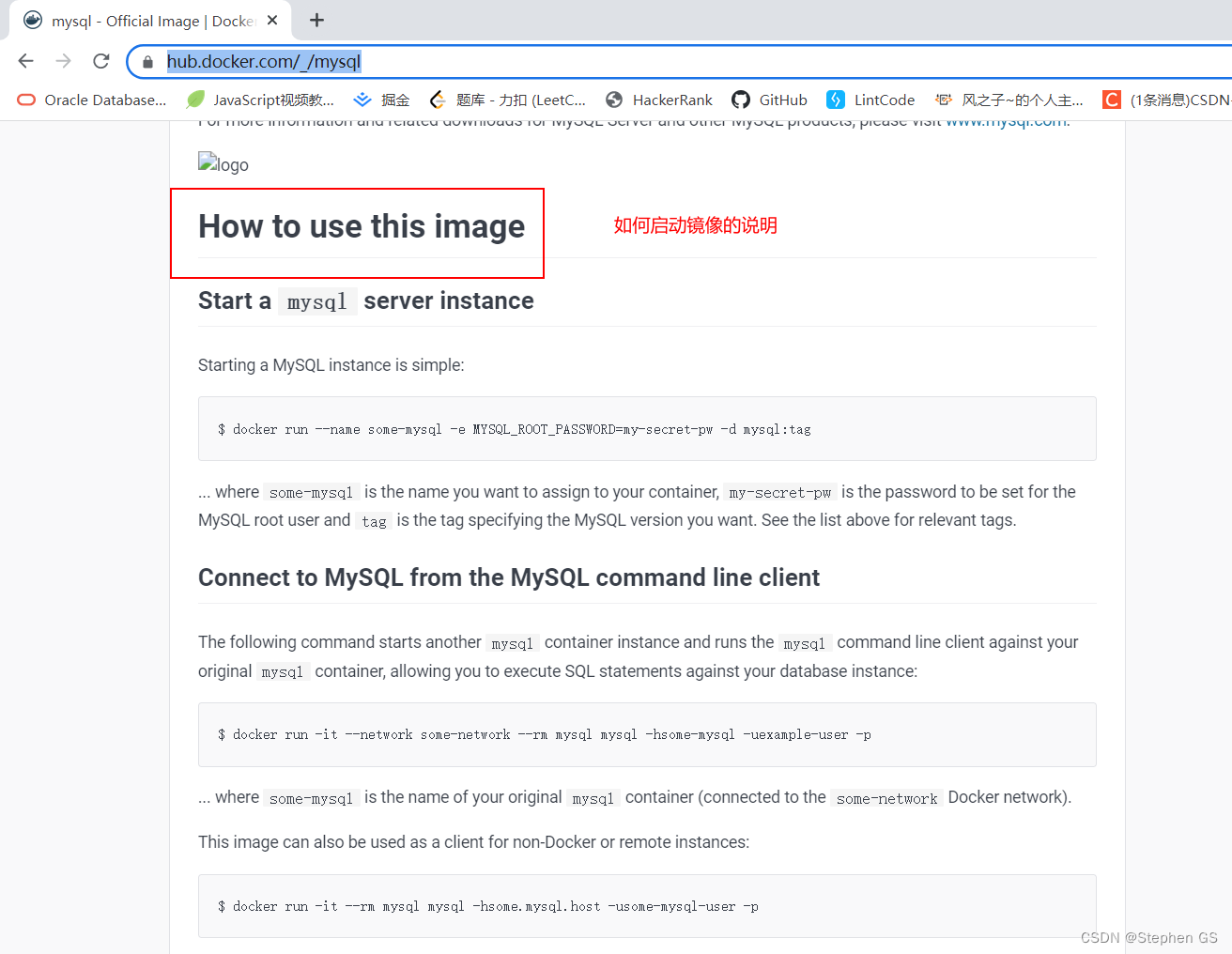Go forward with the forward arrow
The image size is (1232, 954).
[63, 61]
